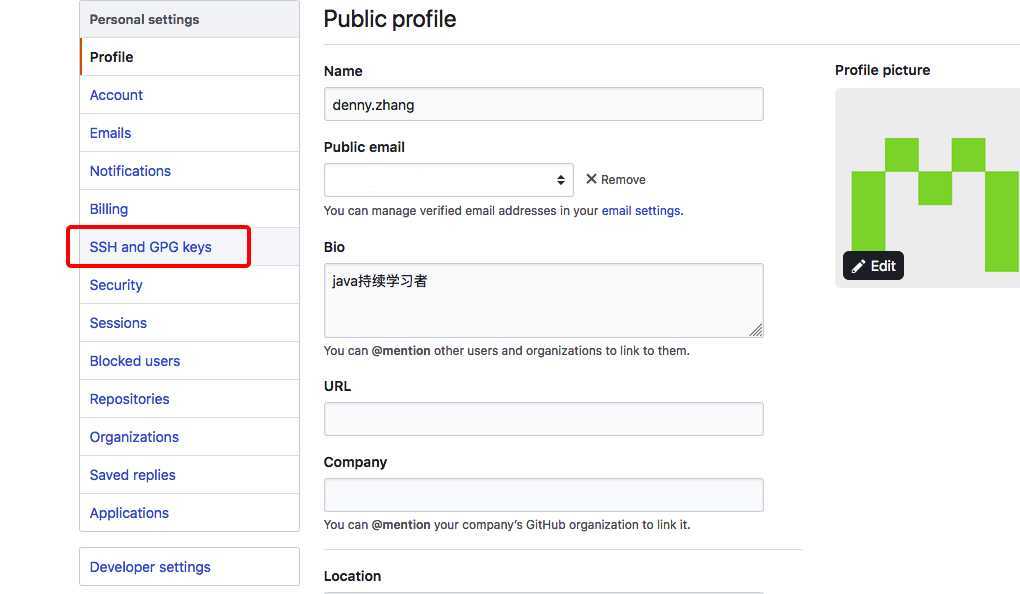Screen dimensions: 1020x594
Task: Follow the email settings link
Action: (x=641, y=211)
